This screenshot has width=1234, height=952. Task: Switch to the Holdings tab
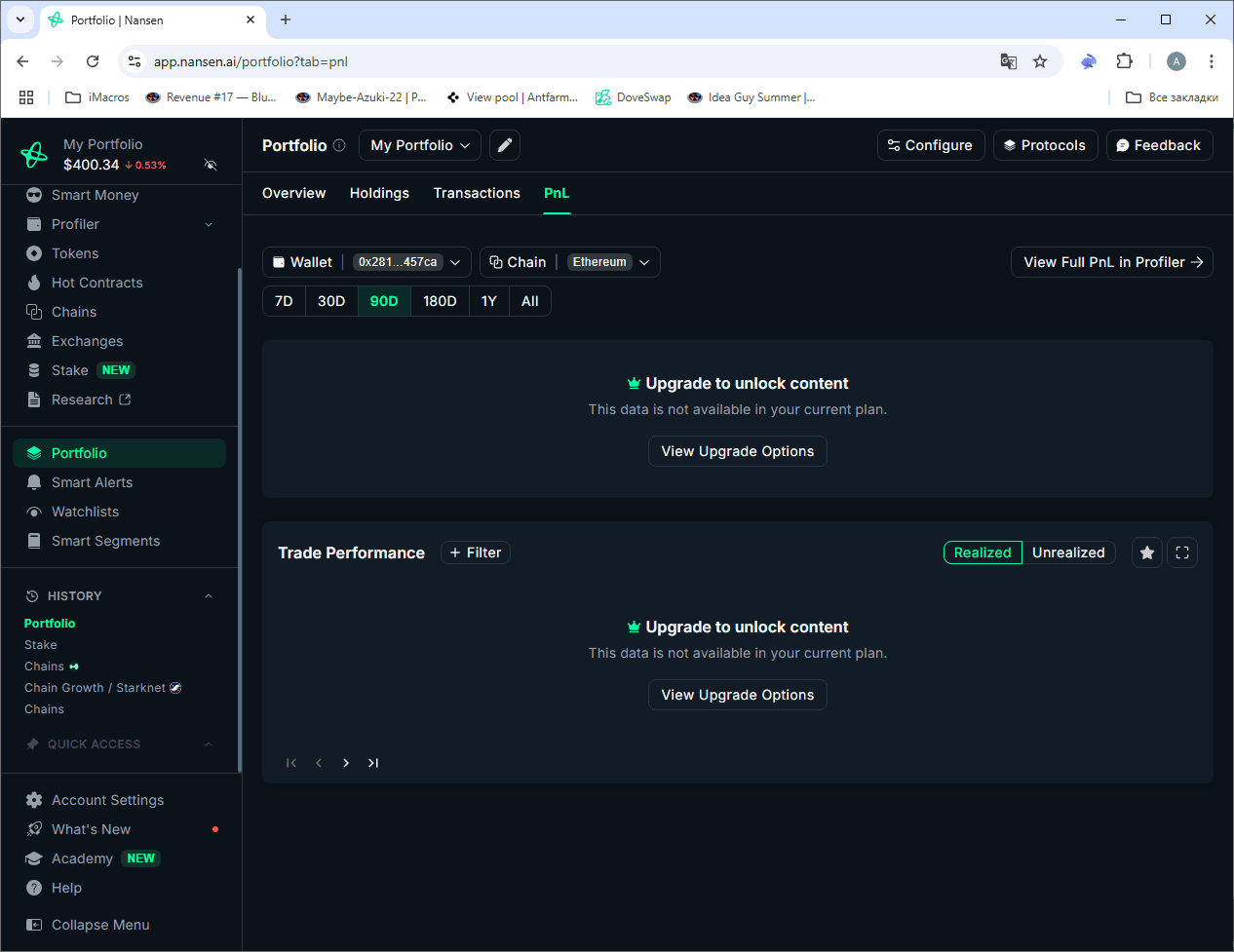pos(379,193)
